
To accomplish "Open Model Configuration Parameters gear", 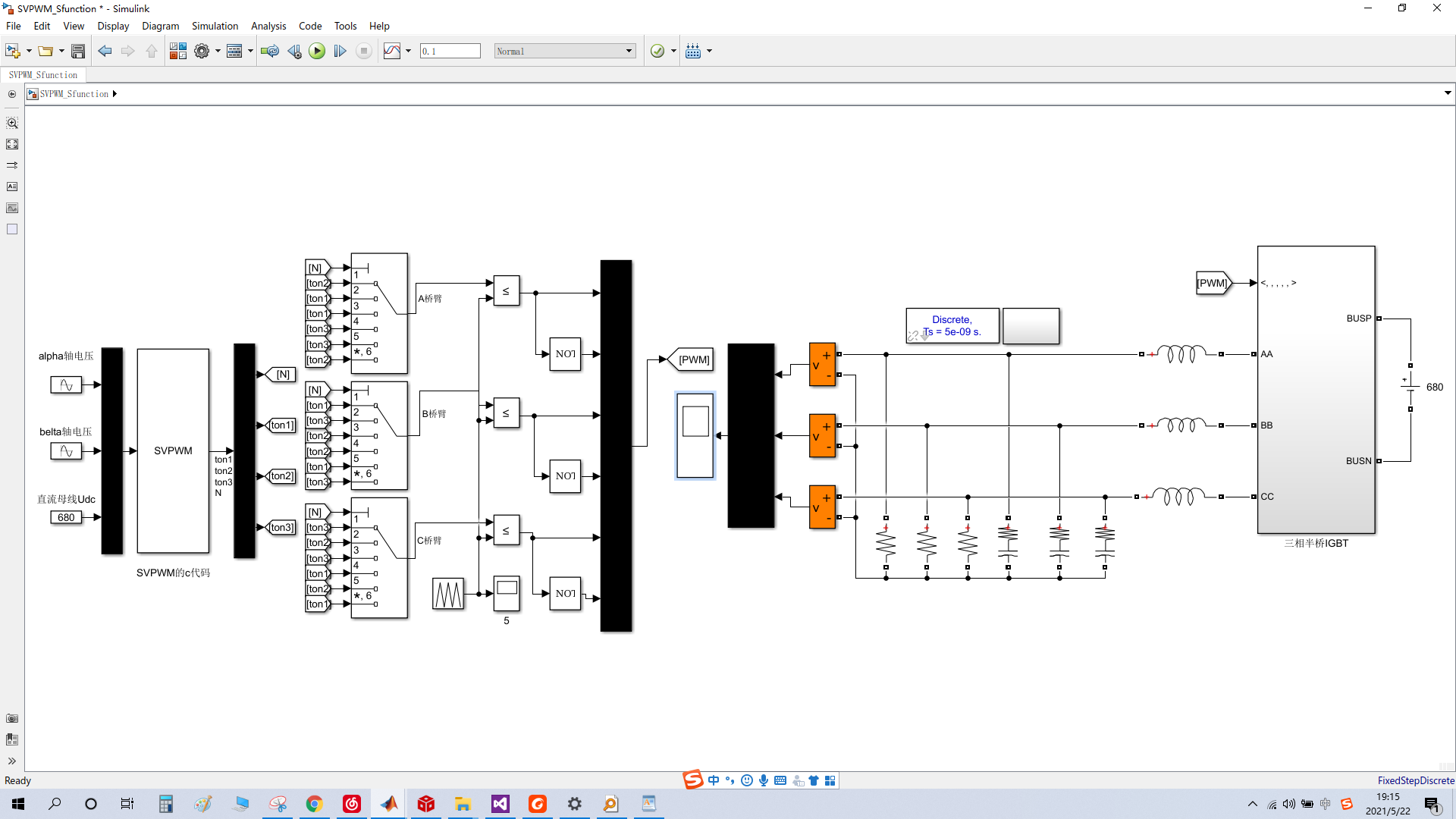I will [x=202, y=51].
